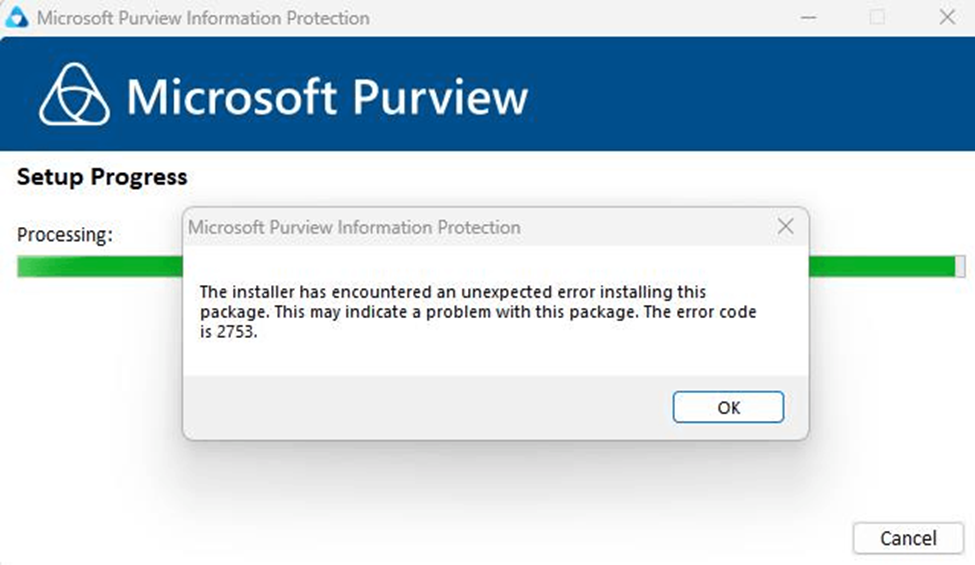Image resolution: width=975 pixels, height=565 pixels.
Task: Close the main installer window
Action: 947,17
